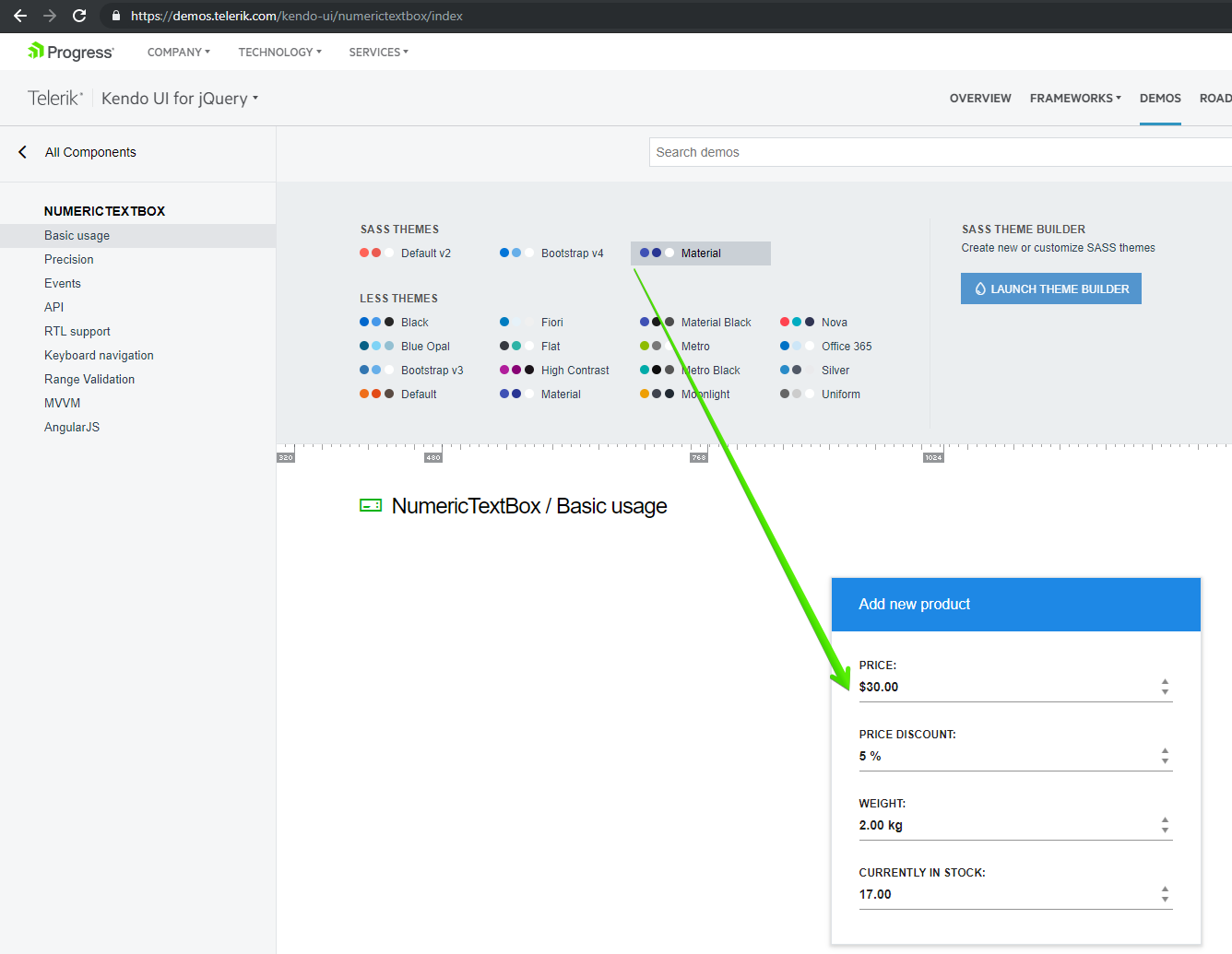The width and height of the screenshot is (1232, 954).
Task: Open the AngularJS demo
Action: 72,428
